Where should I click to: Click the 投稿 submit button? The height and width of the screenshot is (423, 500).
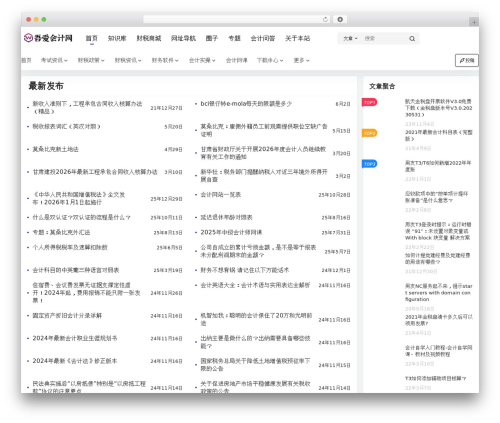click(467, 60)
